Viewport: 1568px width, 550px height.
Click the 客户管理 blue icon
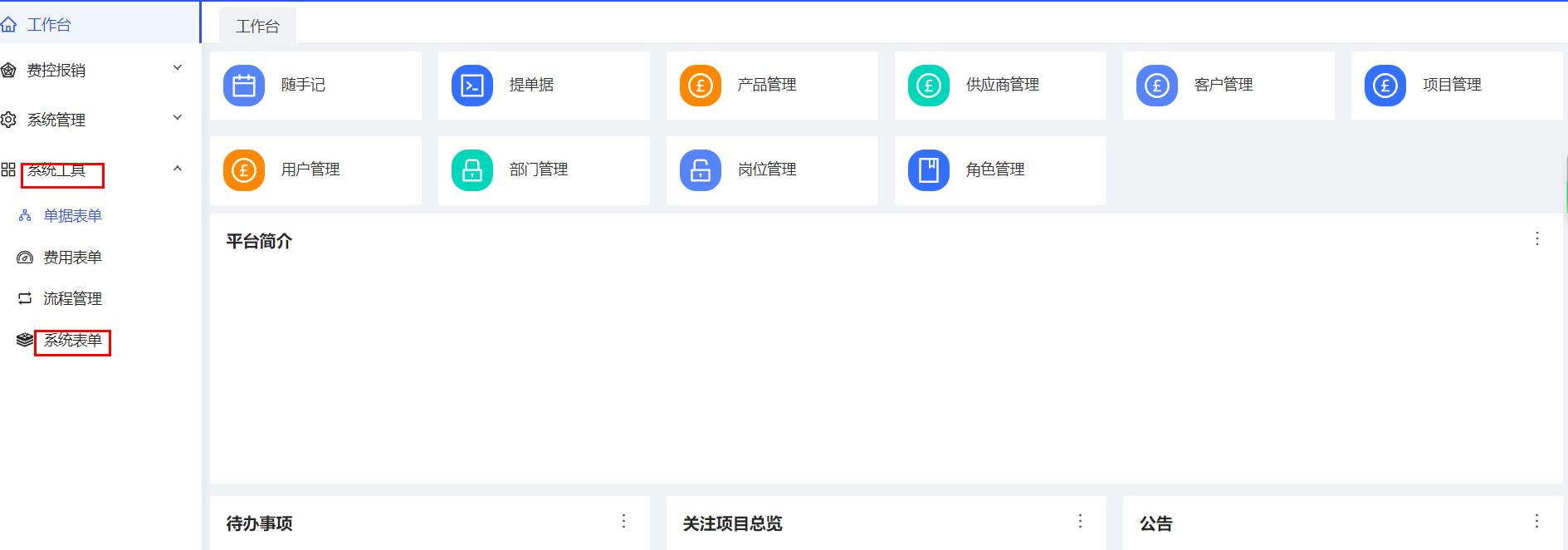[x=1156, y=86]
